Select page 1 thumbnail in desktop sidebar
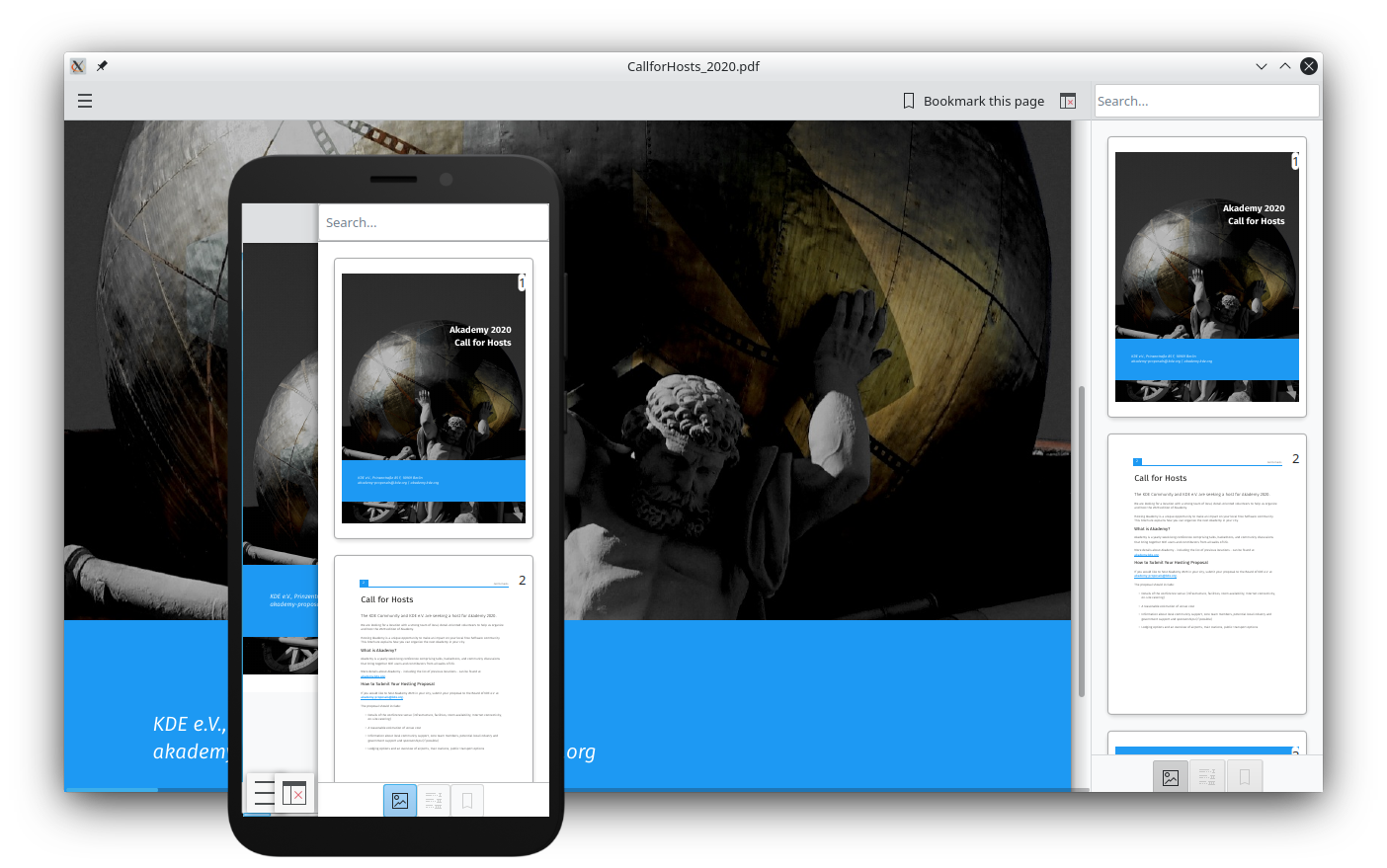Screen dimensions: 1387x868 tap(1206, 276)
